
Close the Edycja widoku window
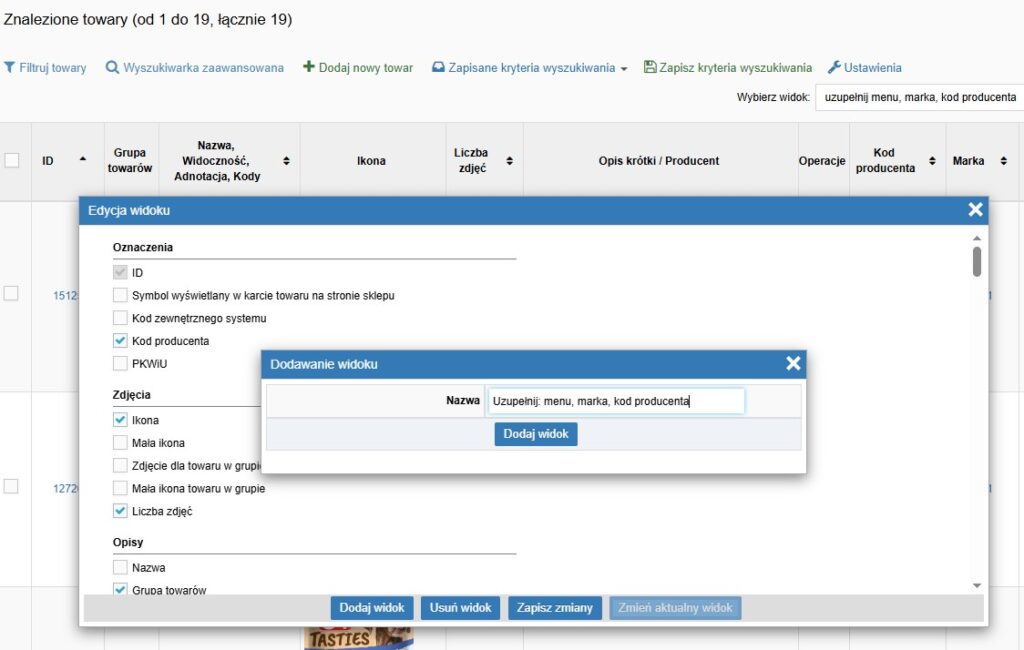click(975, 210)
